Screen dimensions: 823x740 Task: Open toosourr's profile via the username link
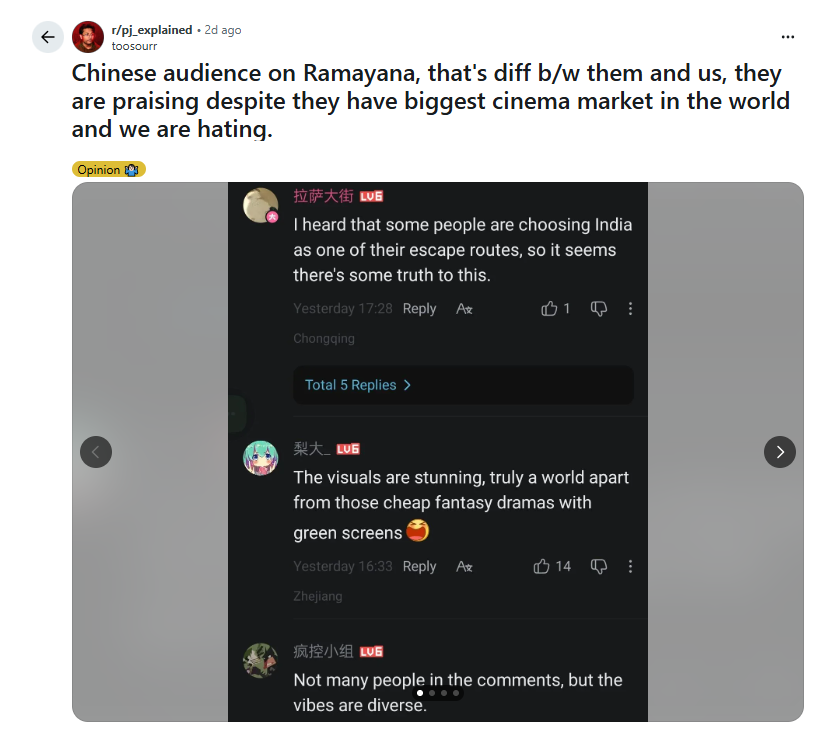point(135,45)
